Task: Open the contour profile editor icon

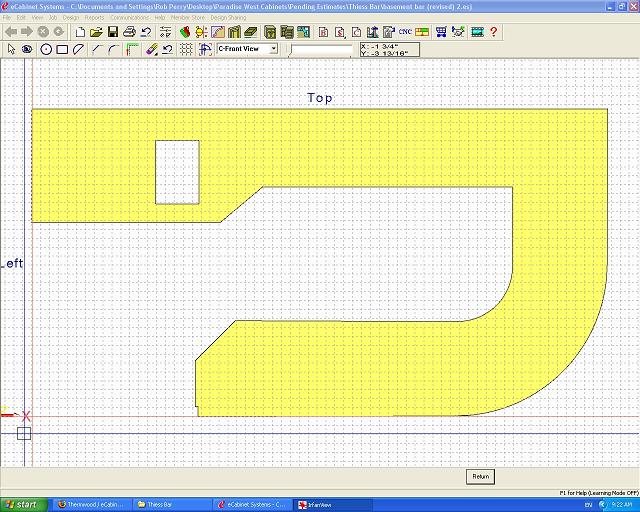Action: (x=218, y=32)
